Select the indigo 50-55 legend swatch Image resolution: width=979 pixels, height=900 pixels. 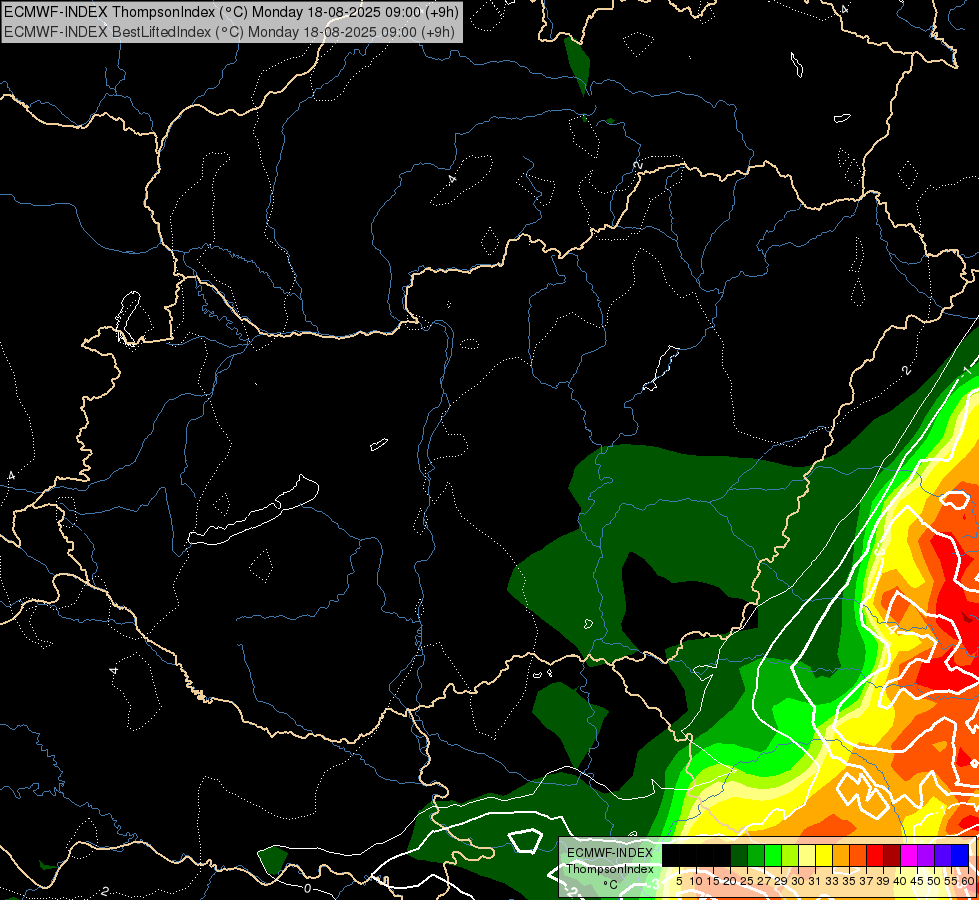coord(943,855)
